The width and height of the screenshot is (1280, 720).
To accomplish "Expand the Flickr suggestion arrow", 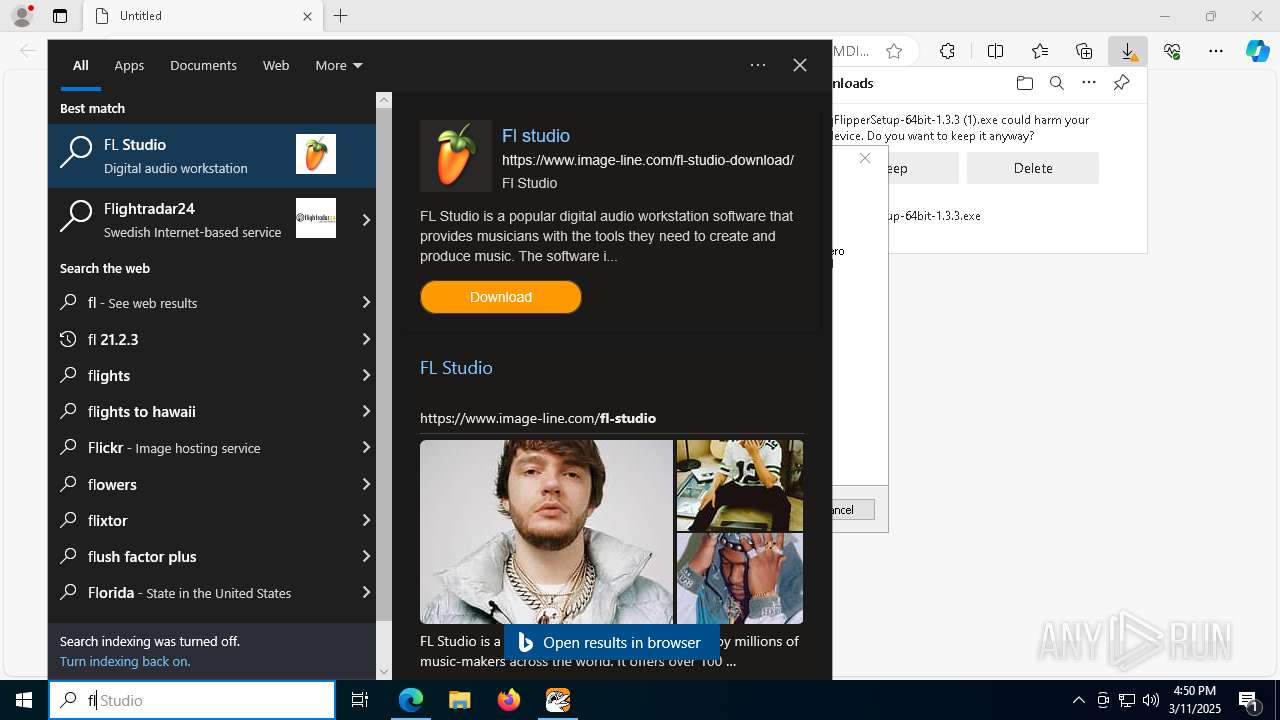I will tap(366, 448).
